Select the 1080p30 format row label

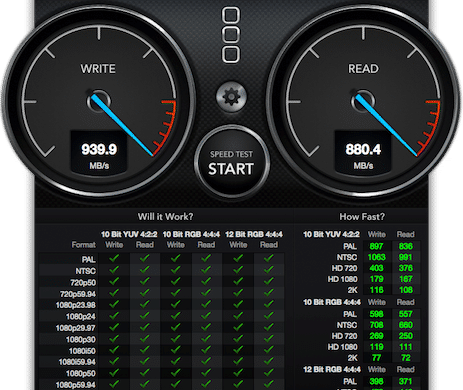(81, 339)
